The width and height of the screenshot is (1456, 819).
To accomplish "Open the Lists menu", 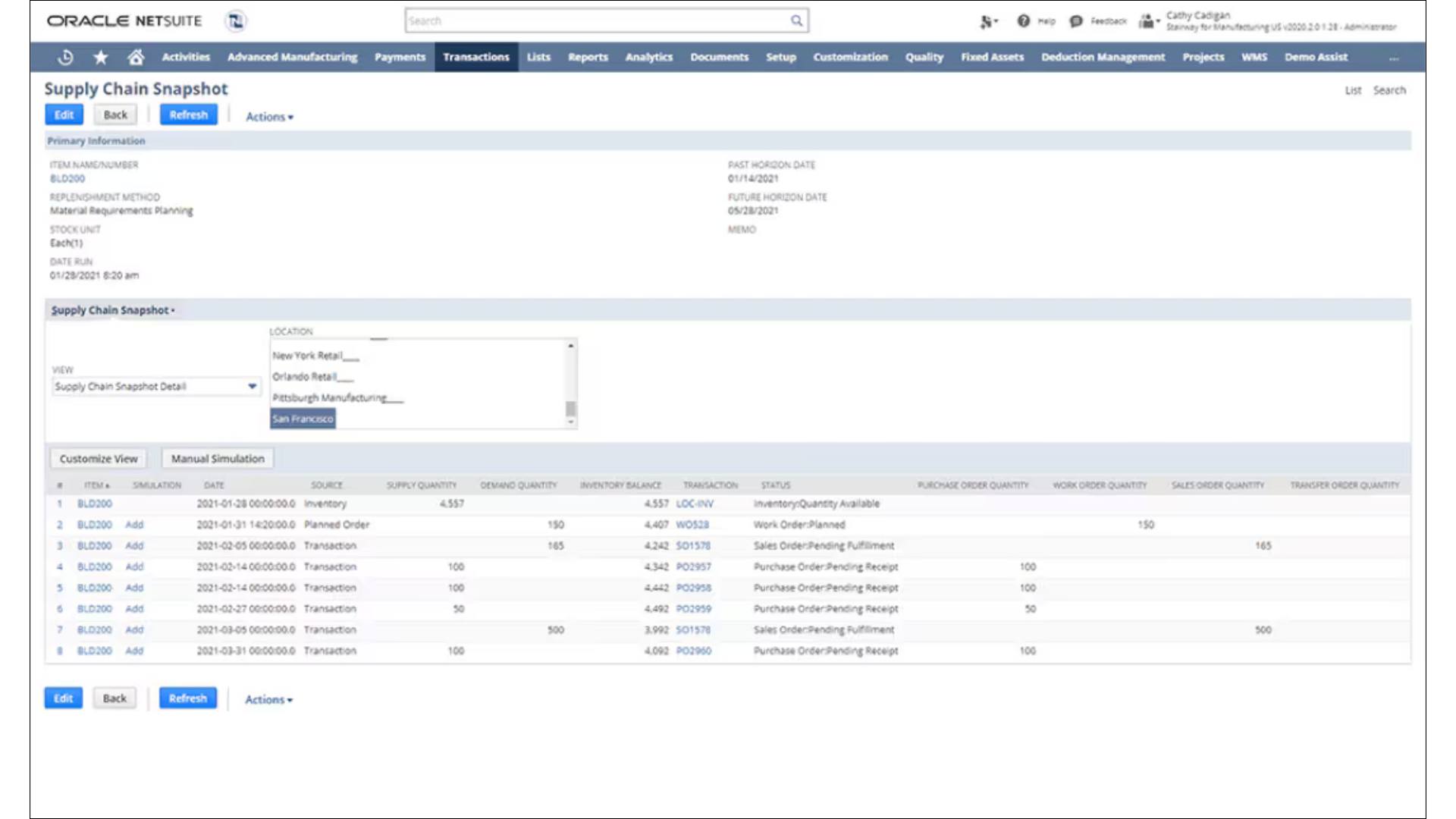I will 538,57.
